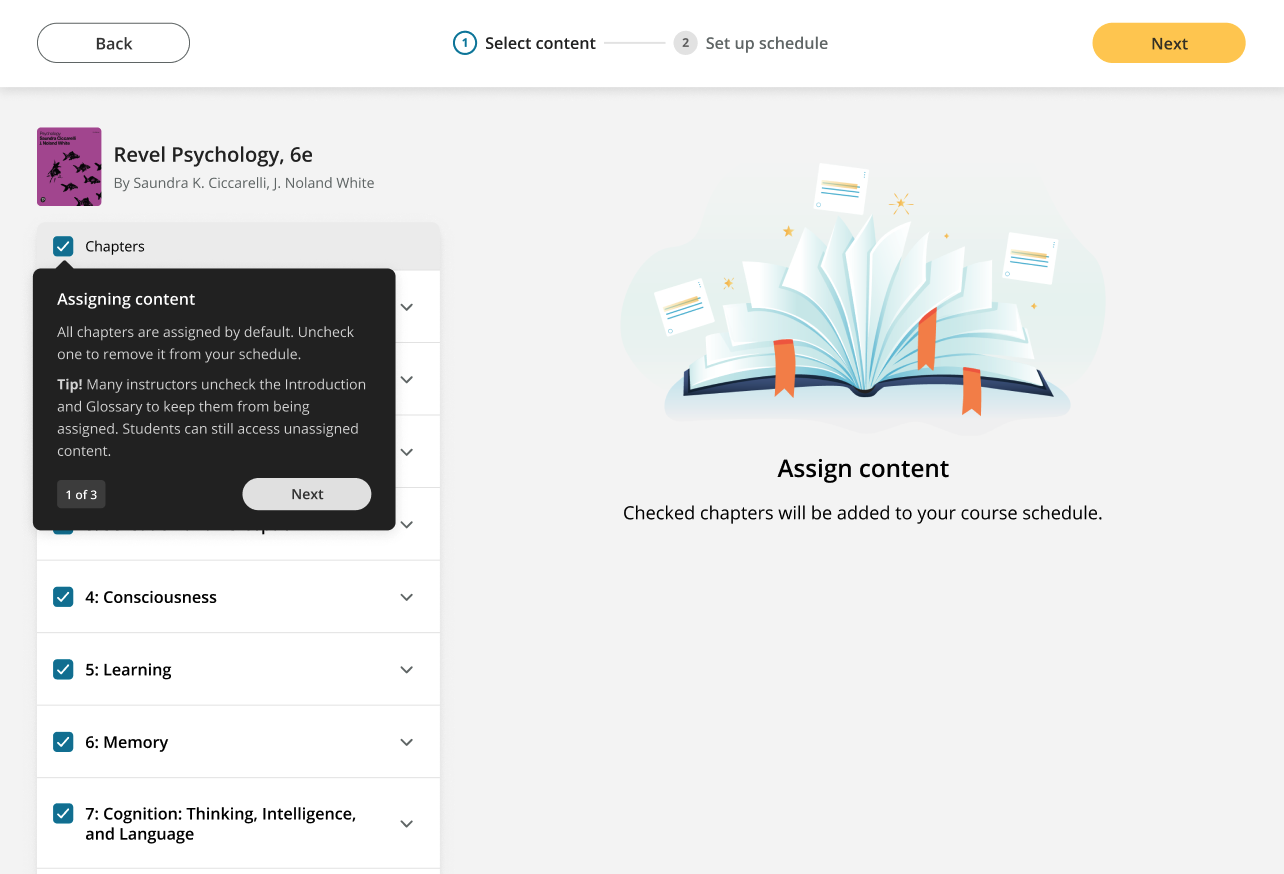Expand the 5: Learning chapter chevron

click(407, 670)
